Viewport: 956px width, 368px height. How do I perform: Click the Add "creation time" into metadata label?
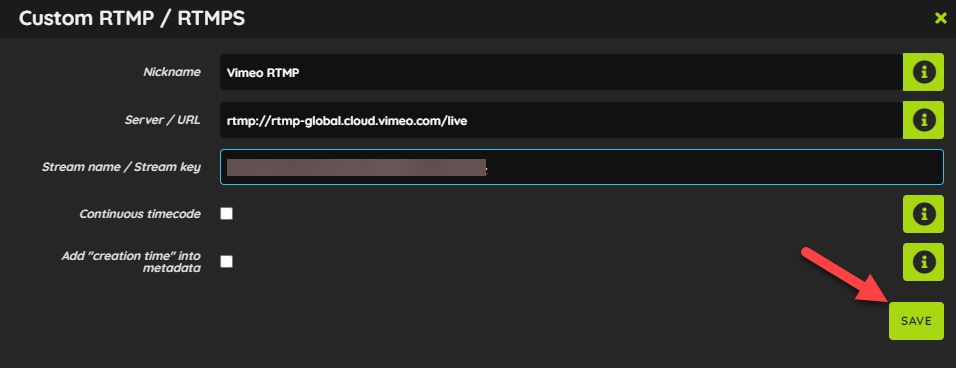pos(131,261)
